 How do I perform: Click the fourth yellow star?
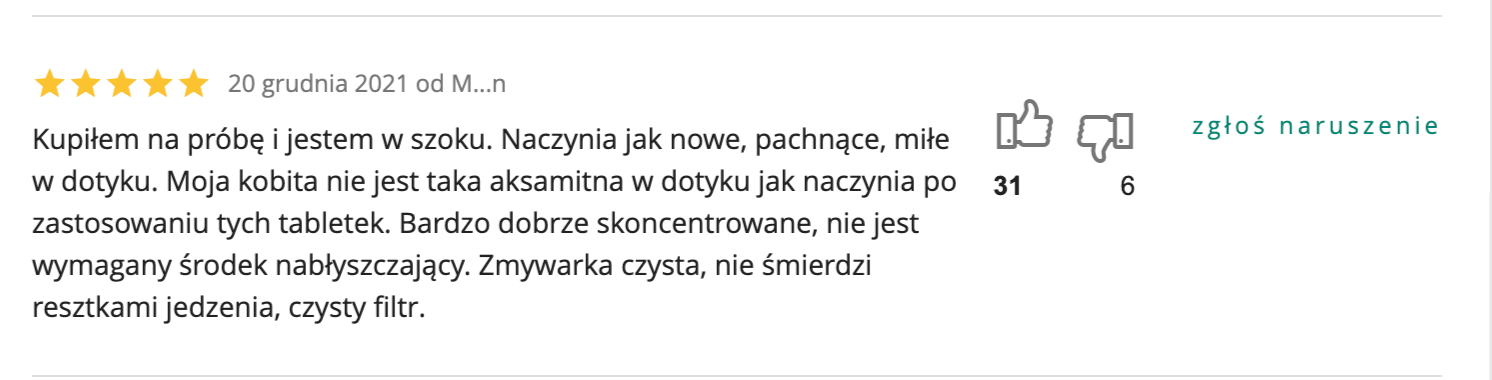(158, 83)
